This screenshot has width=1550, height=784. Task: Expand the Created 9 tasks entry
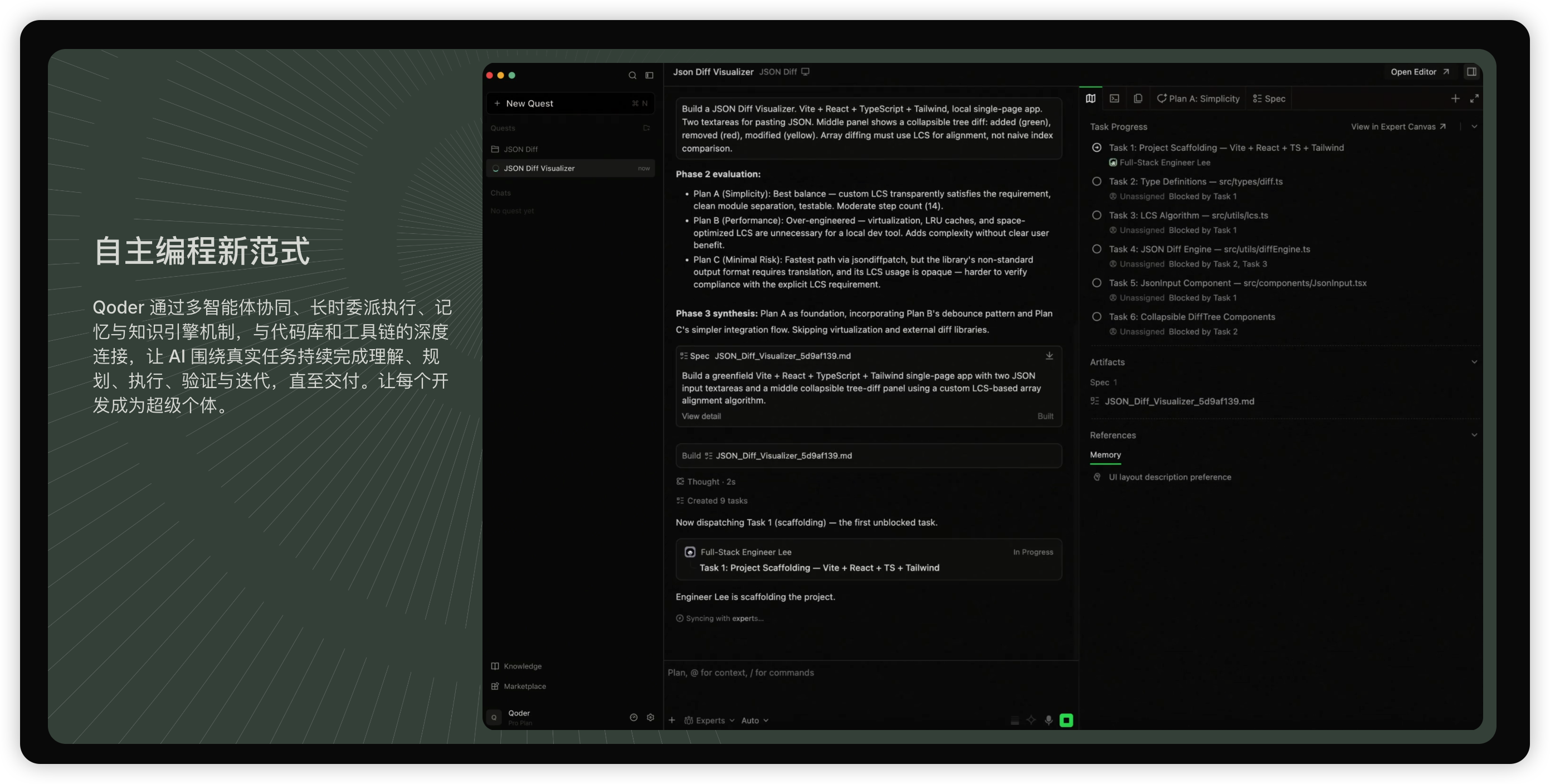click(x=711, y=501)
